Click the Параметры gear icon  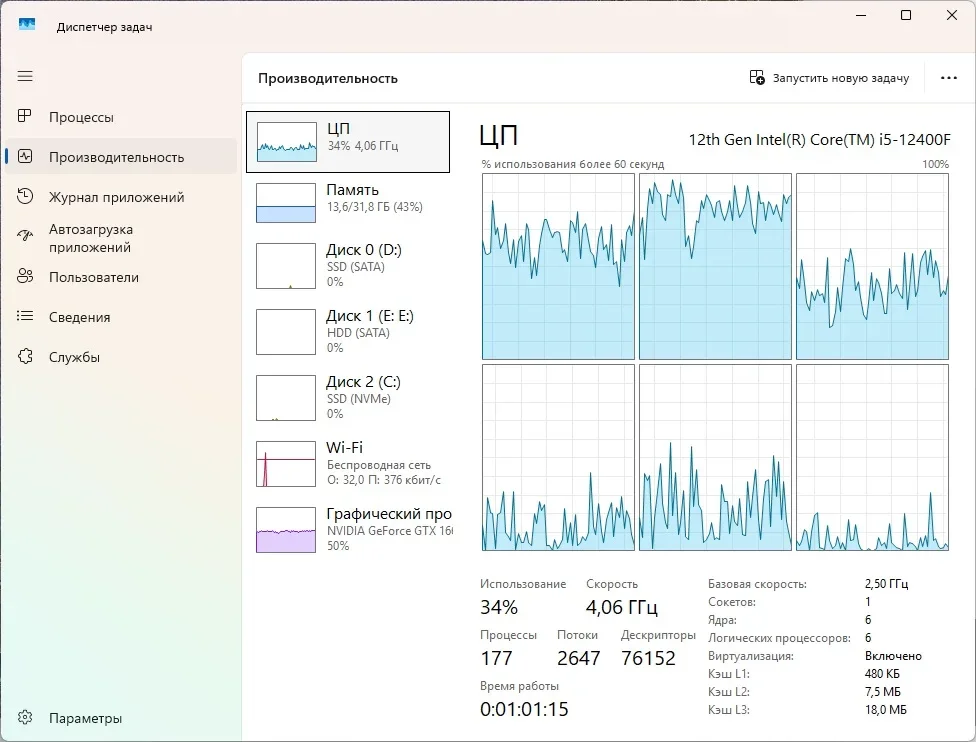[25, 717]
